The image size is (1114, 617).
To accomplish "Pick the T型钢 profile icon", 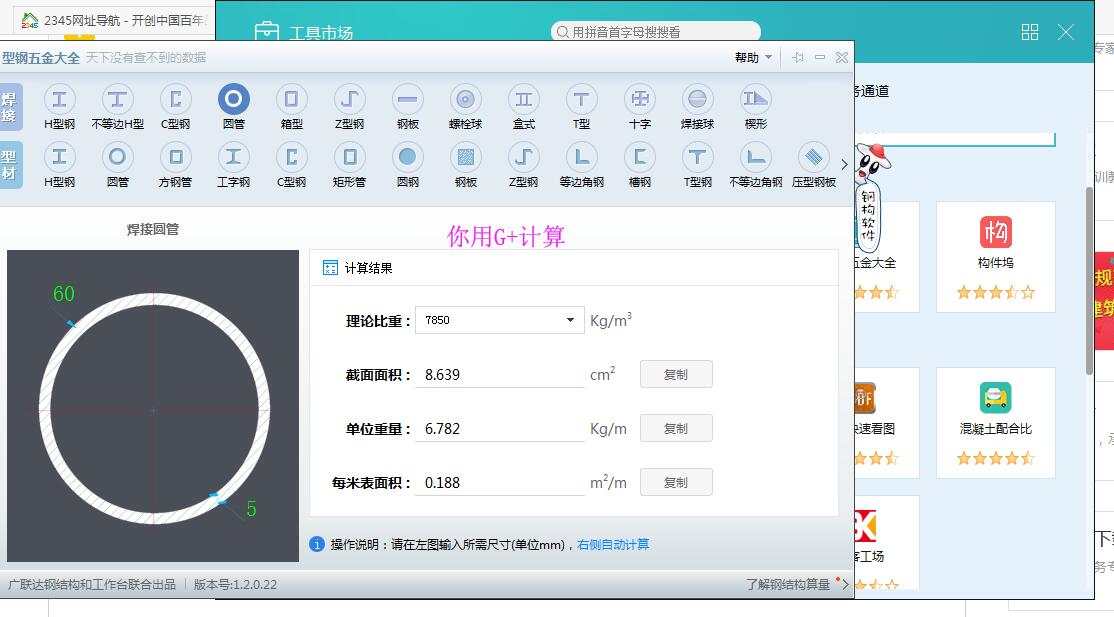I will [698, 157].
